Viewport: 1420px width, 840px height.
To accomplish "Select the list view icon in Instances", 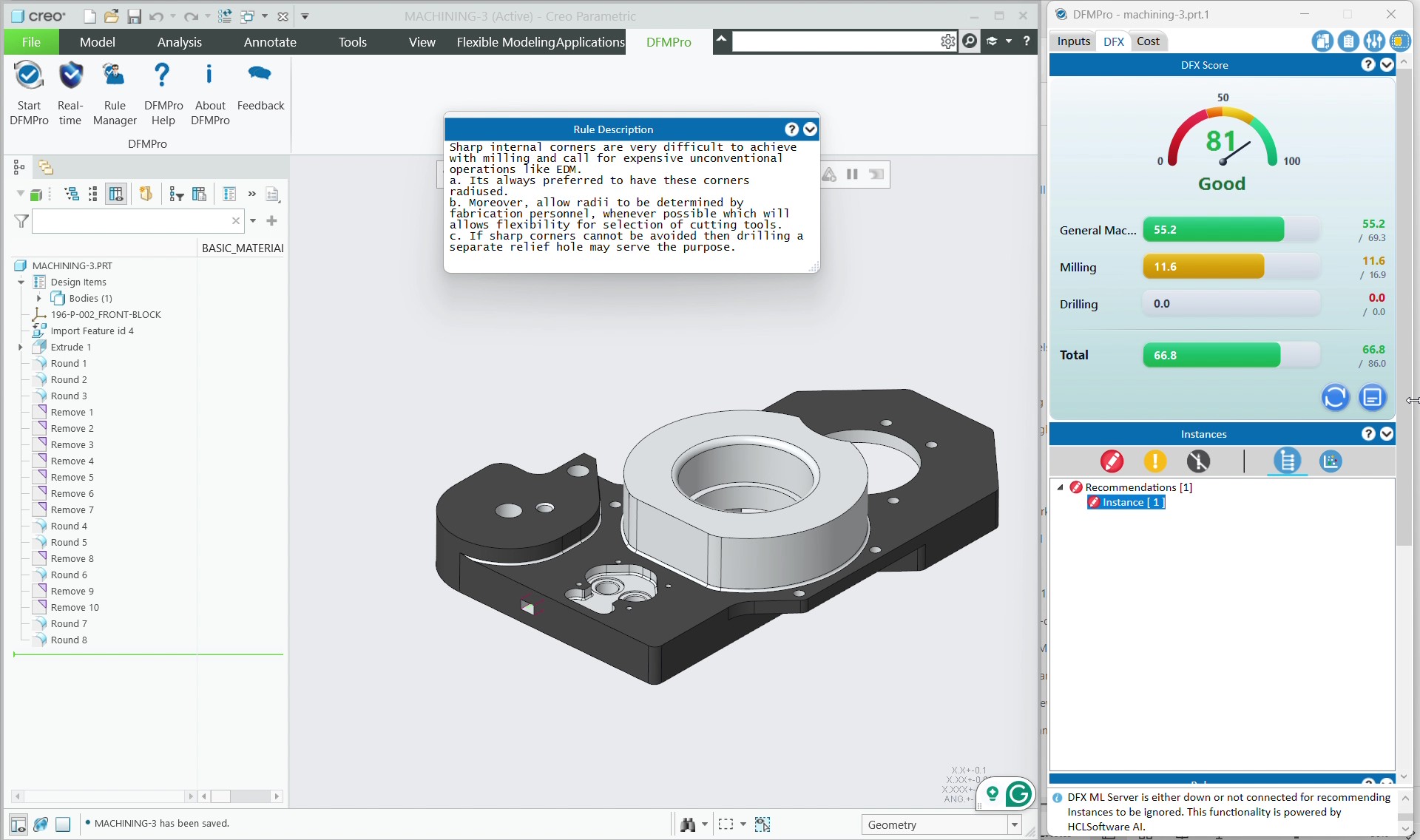I will tap(1288, 461).
